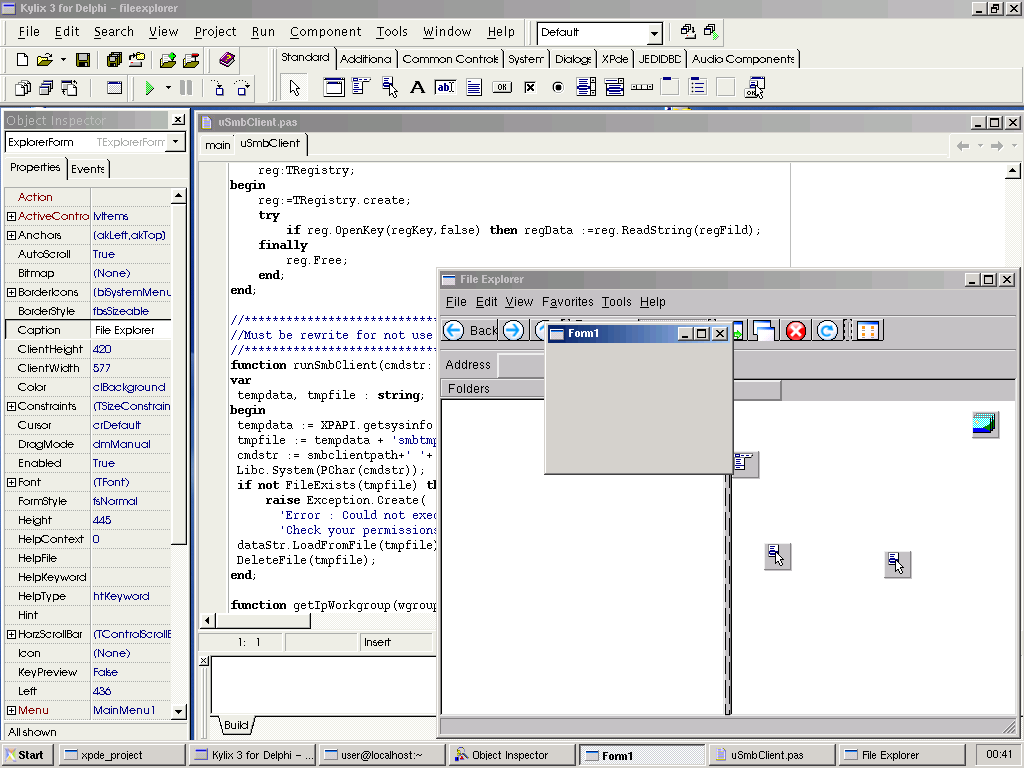Select the arrow pointer tool in component palette
Image resolution: width=1024 pixels, height=768 pixels.
[295, 88]
